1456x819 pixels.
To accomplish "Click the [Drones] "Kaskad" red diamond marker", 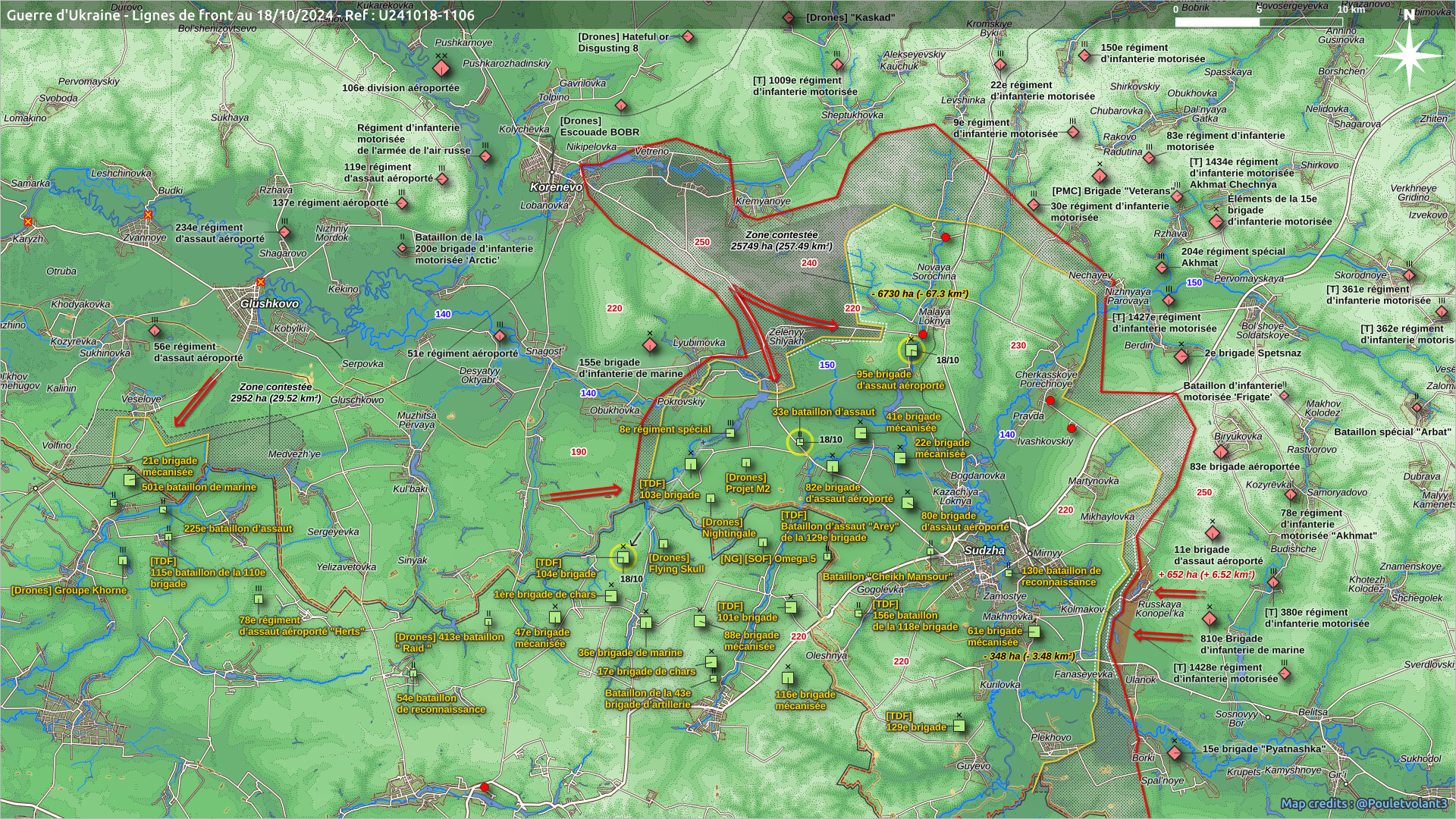I will [789, 17].
